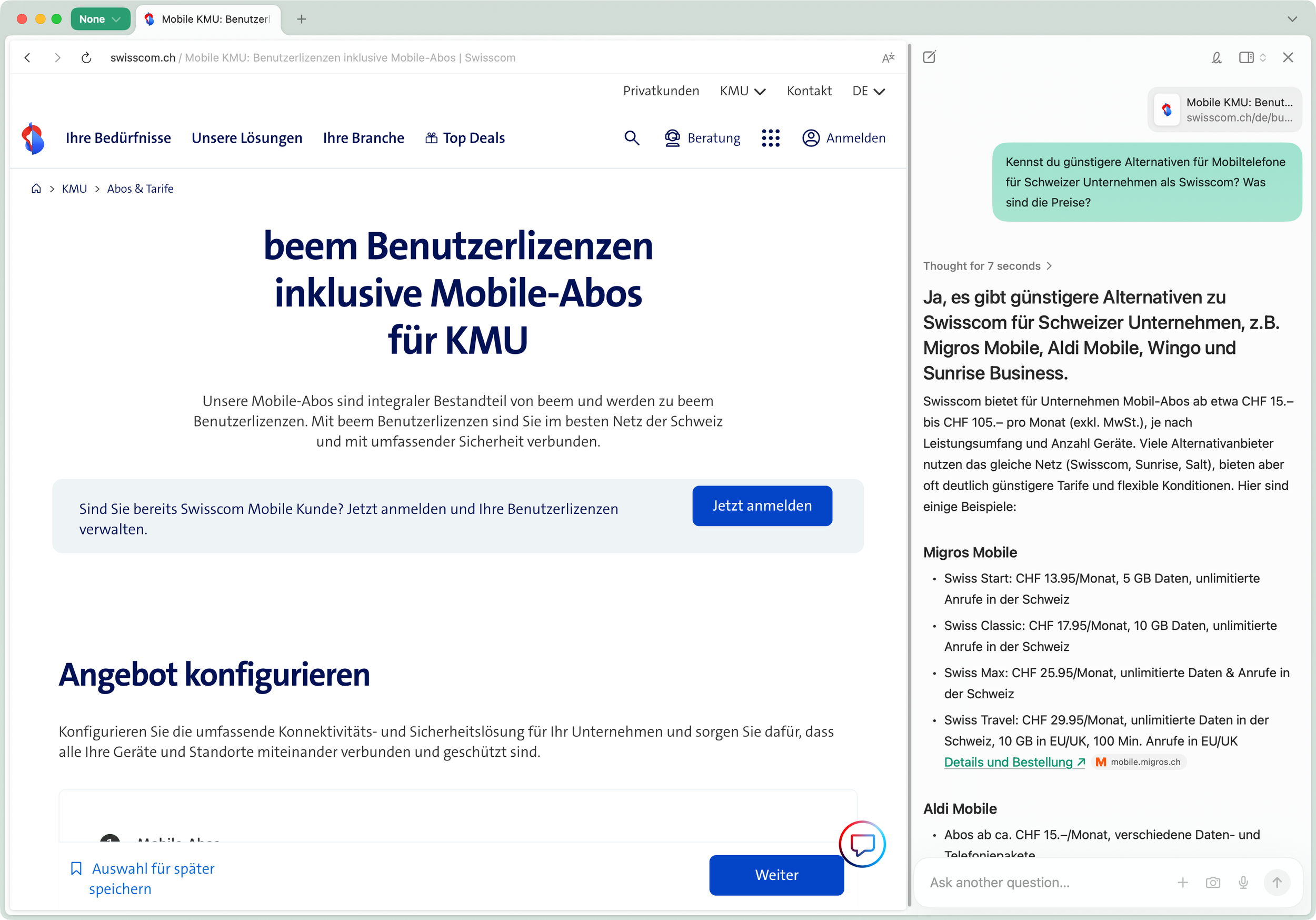
Task: Open the search magnifier icon
Action: point(632,137)
